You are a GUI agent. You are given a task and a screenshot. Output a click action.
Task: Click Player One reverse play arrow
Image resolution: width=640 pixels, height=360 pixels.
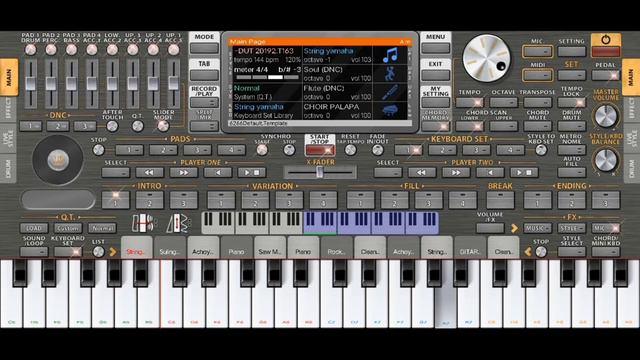[x=218, y=173]
